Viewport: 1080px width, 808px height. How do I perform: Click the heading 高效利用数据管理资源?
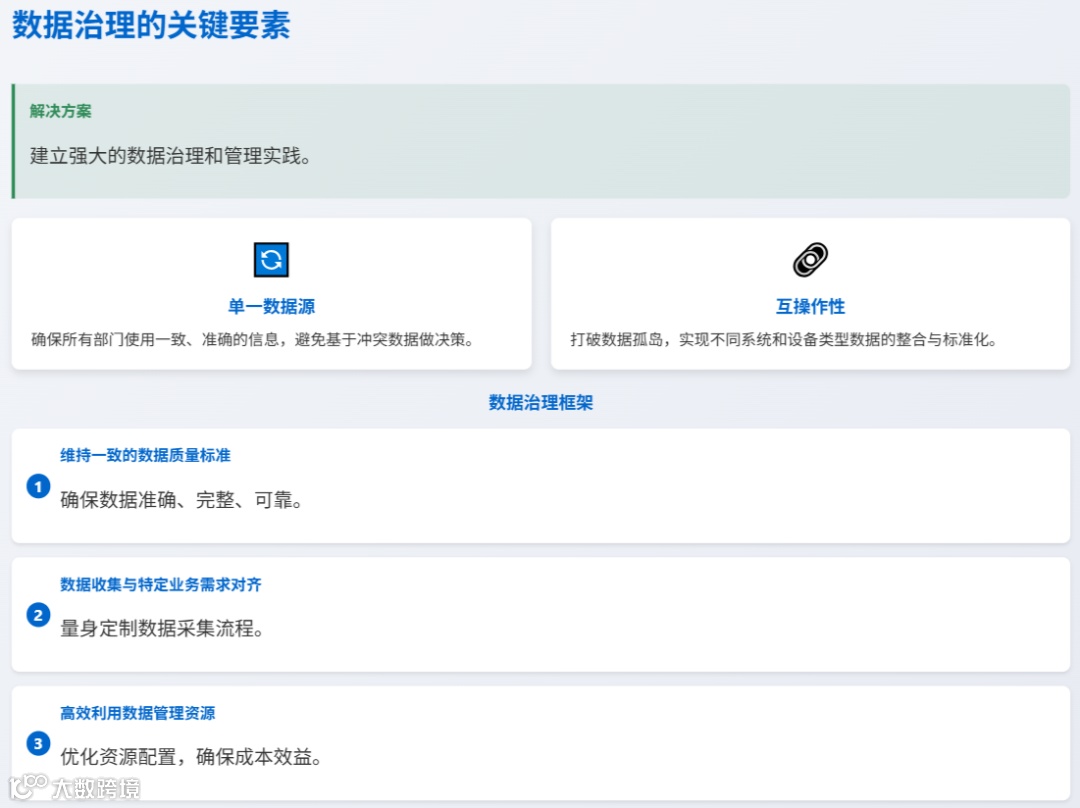coord(138,713)
